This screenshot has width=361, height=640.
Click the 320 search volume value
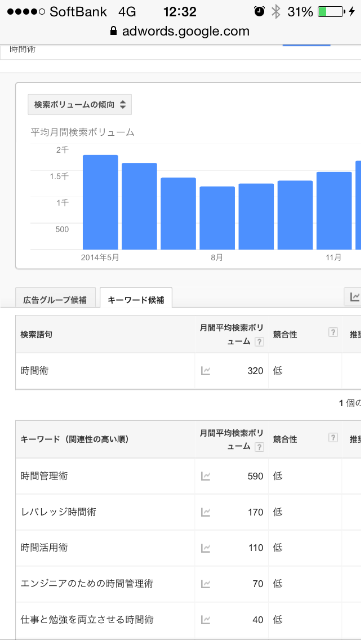click(x=255, y=371)
